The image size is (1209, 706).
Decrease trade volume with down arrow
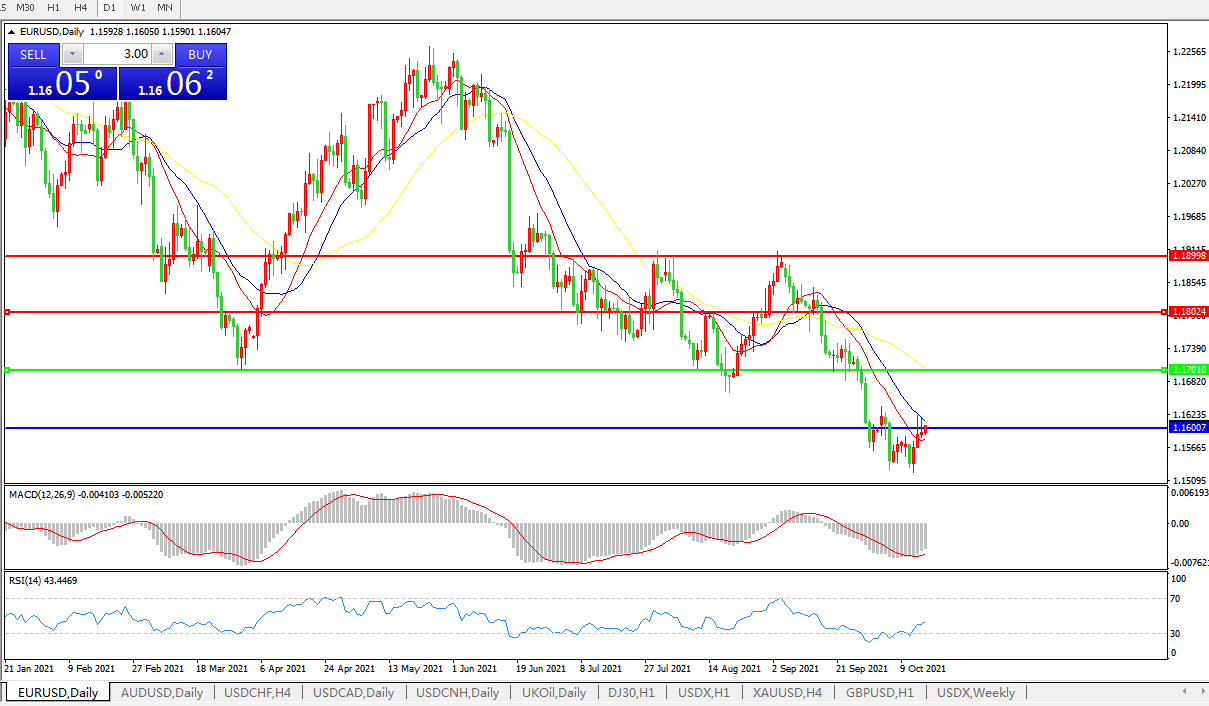pyautogui.click(x=72, y=54)
